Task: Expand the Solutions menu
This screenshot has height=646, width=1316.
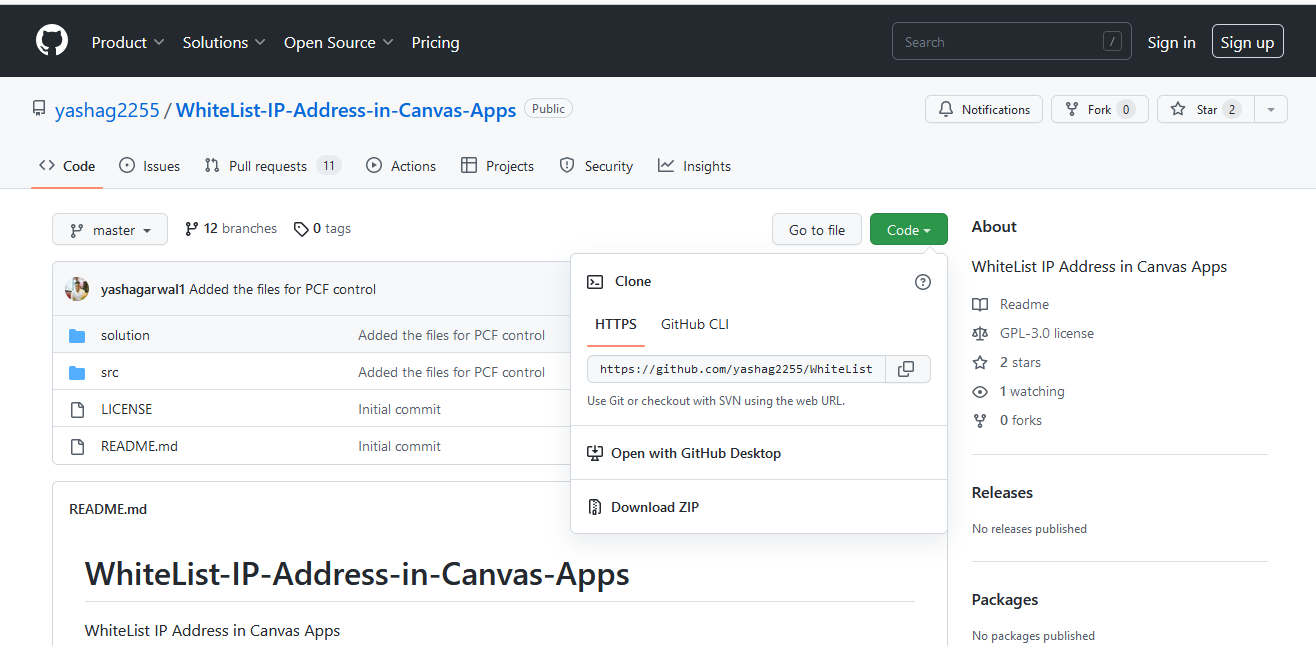Action: point(224,42)
